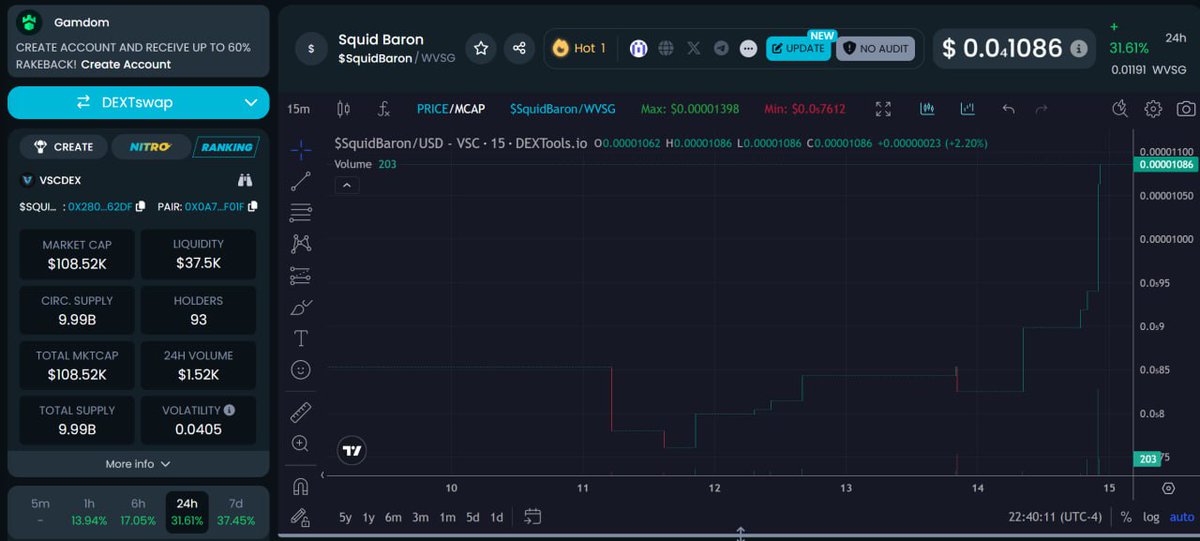Viewport: 1200px width, 541px height.
Task: Open chart settings gear
Action: tap(1153, 108)
